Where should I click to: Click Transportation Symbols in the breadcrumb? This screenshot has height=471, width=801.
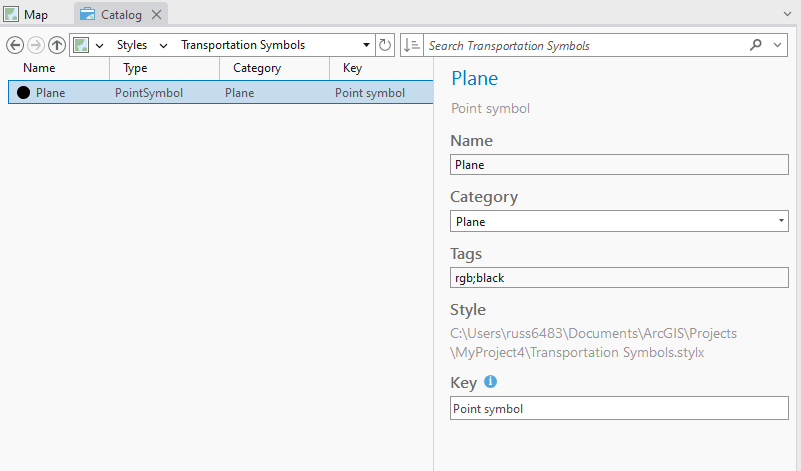point(243,46)
